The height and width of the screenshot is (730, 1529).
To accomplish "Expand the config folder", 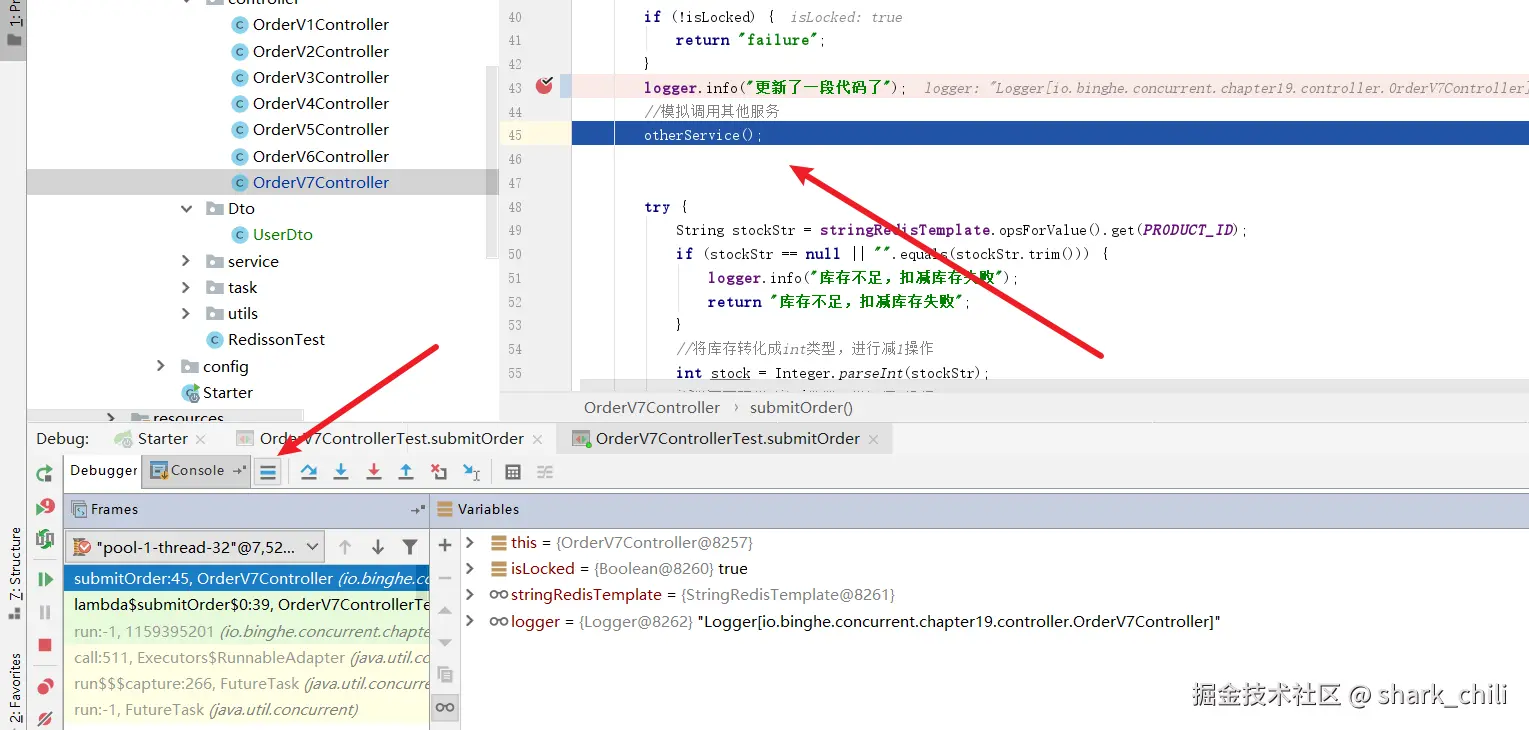I will (x=161, y=366).
